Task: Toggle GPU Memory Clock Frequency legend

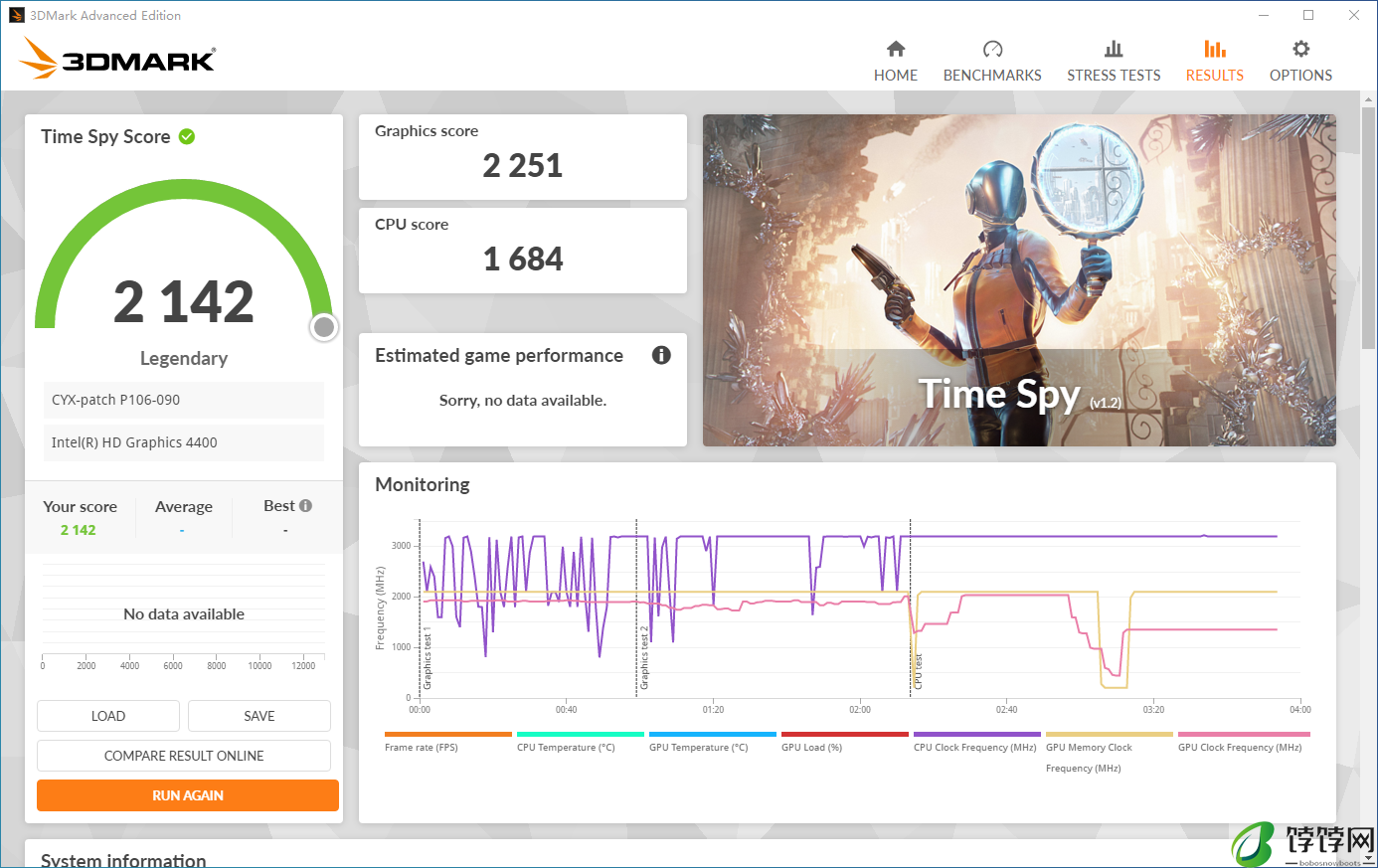Action: point(1110,753)
